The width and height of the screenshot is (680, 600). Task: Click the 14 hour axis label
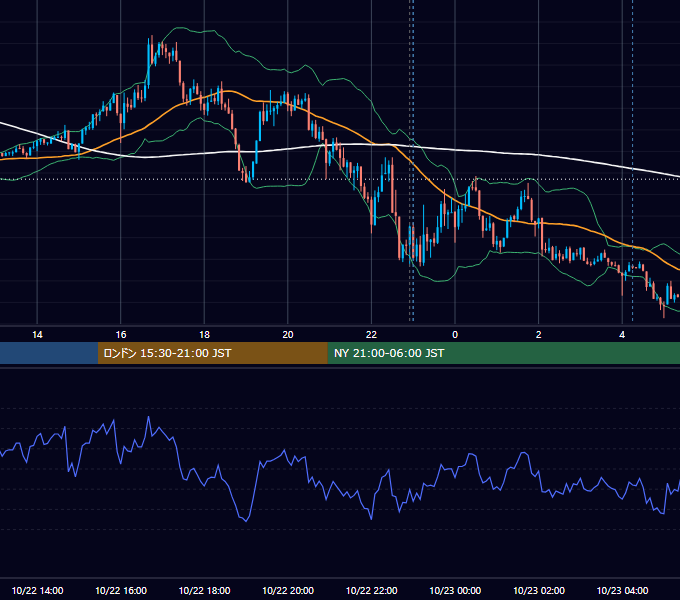point(37,335)
